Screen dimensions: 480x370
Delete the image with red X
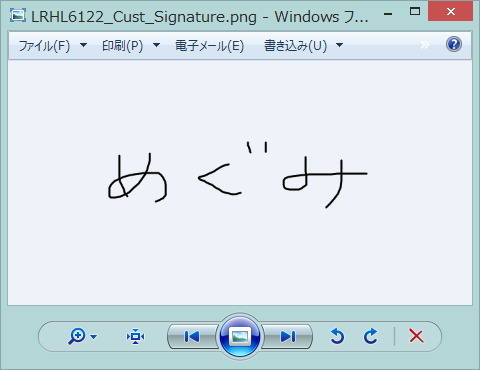click(416, 336)
